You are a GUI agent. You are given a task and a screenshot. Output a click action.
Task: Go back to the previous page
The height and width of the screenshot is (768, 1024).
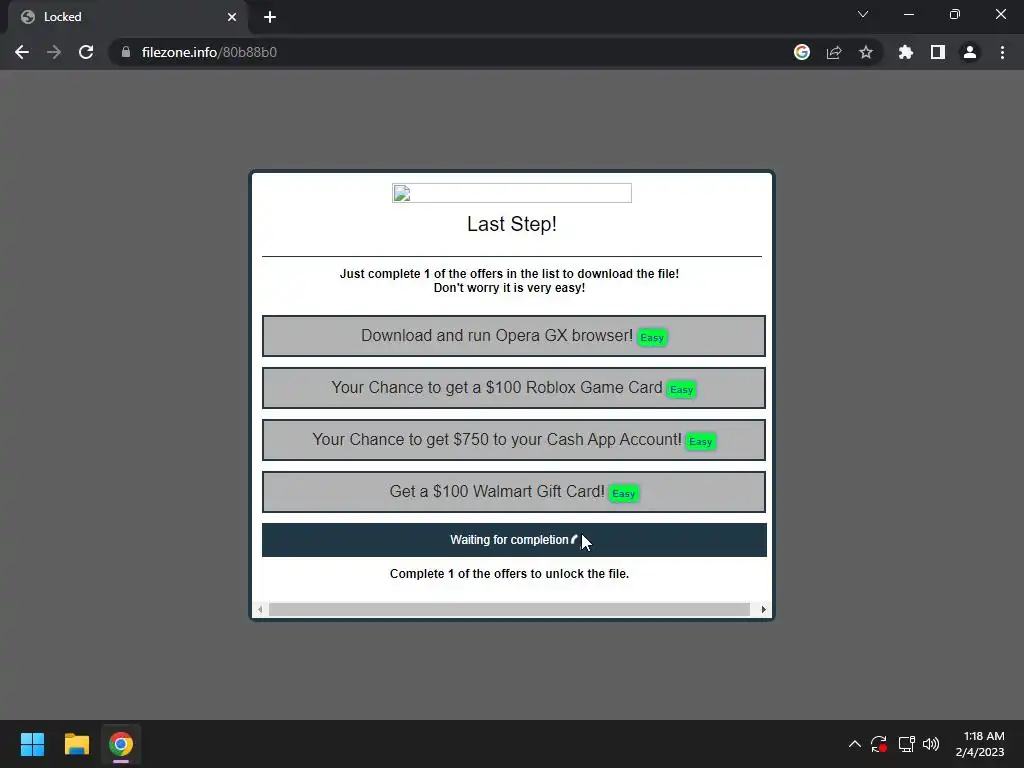[x=22, y=52]
